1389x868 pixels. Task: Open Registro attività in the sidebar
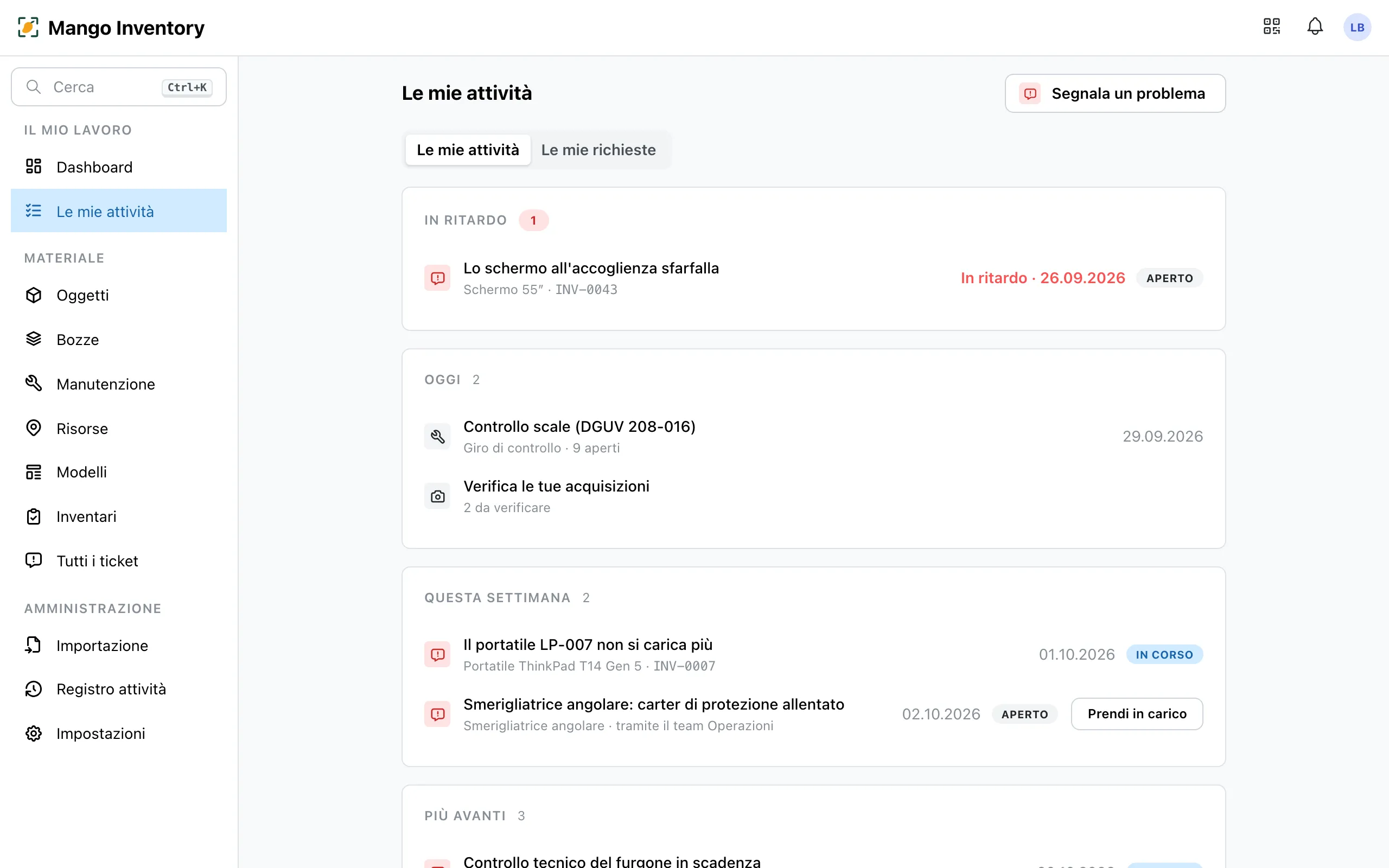pyautogui.click(x=119, y=689)
